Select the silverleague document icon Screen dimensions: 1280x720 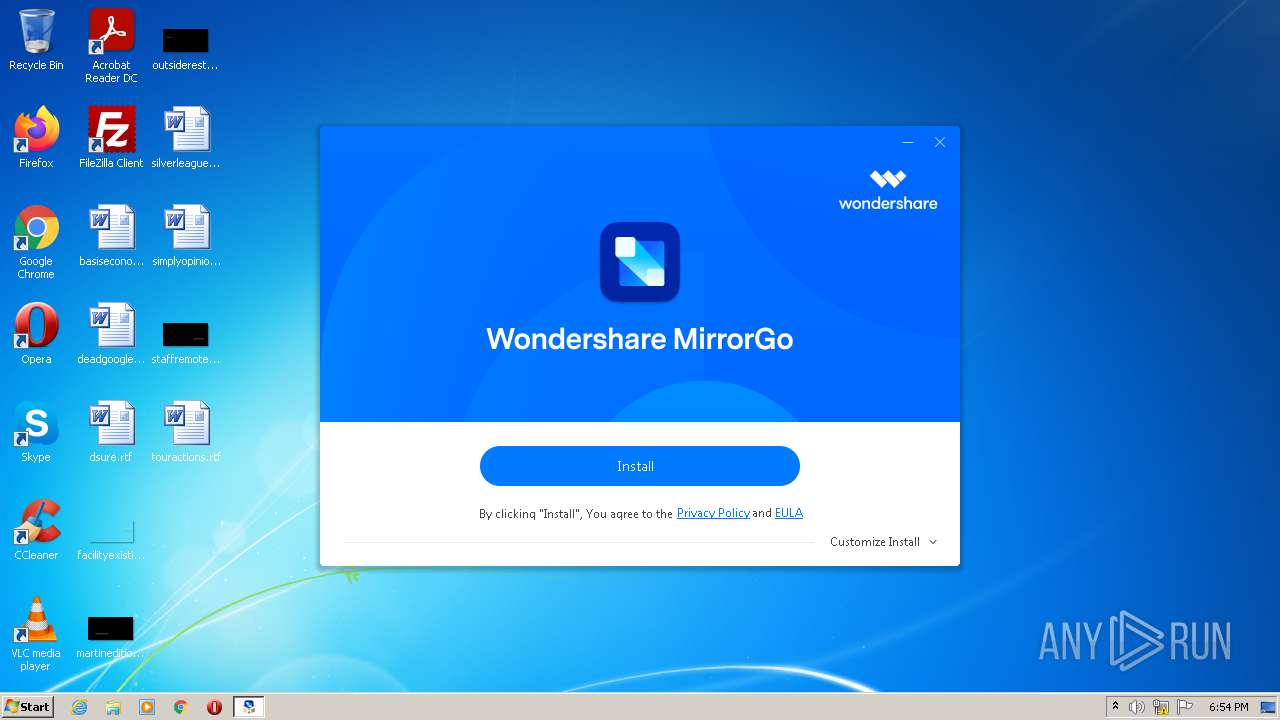click(186, 138)
